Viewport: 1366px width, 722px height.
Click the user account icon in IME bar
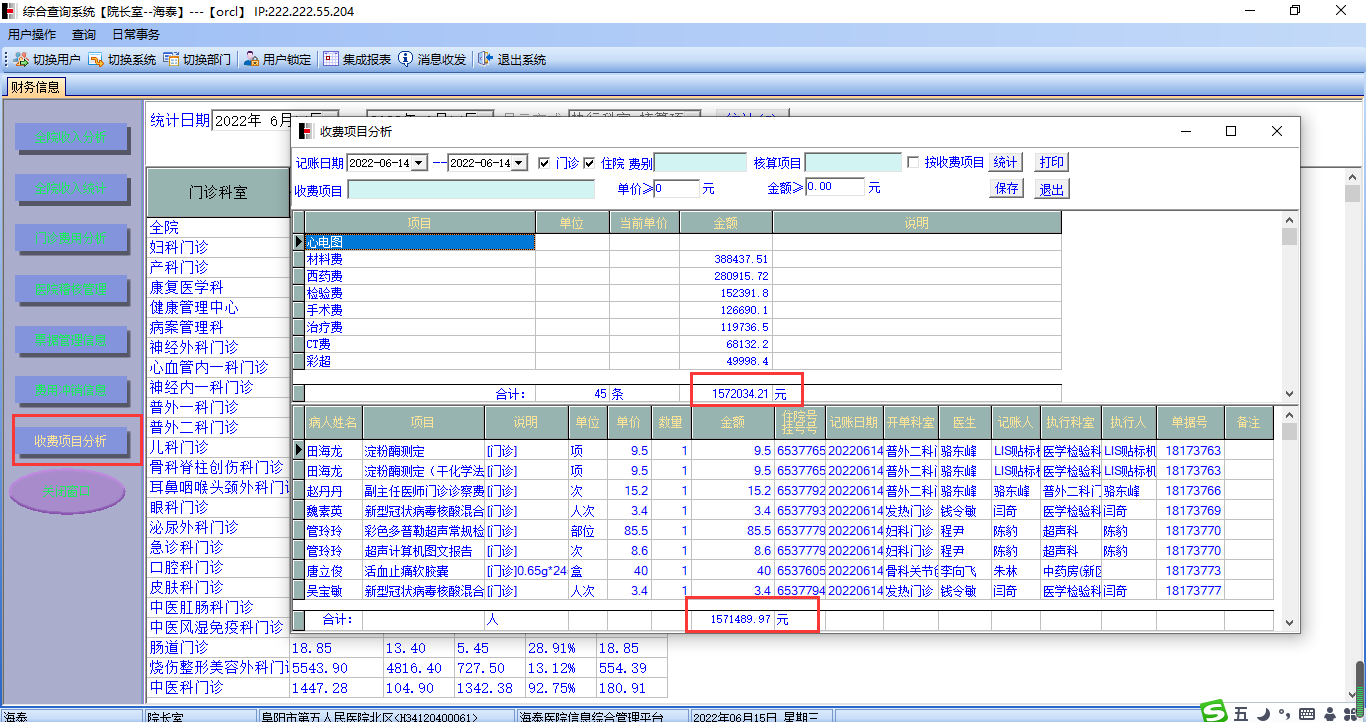1330,713
